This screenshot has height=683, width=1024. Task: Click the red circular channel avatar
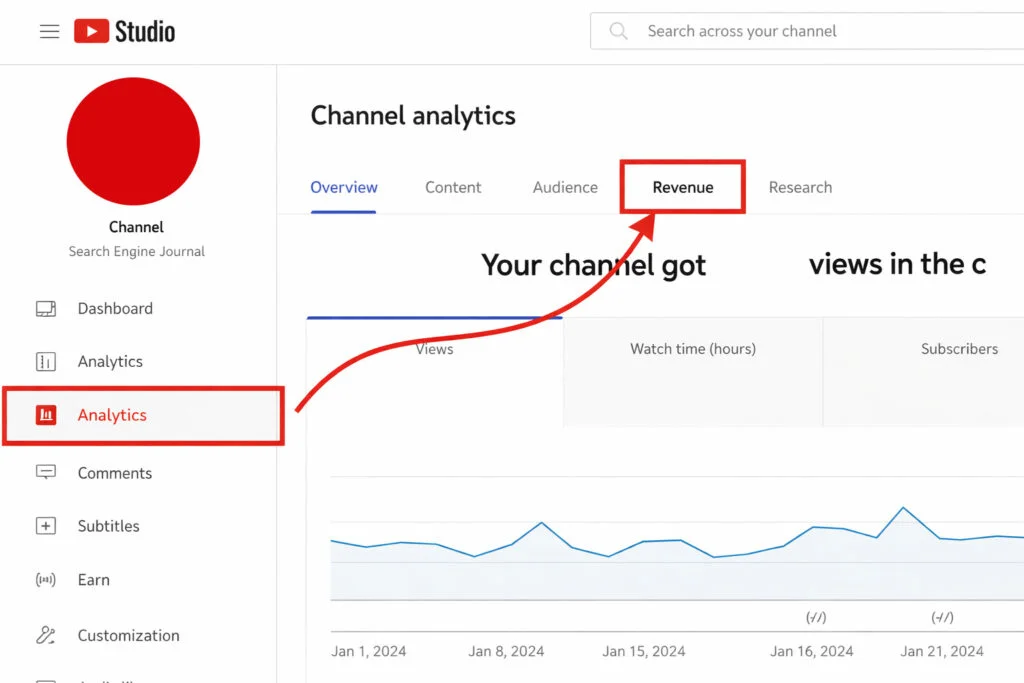pyautogui.click(x=133, y=142)
